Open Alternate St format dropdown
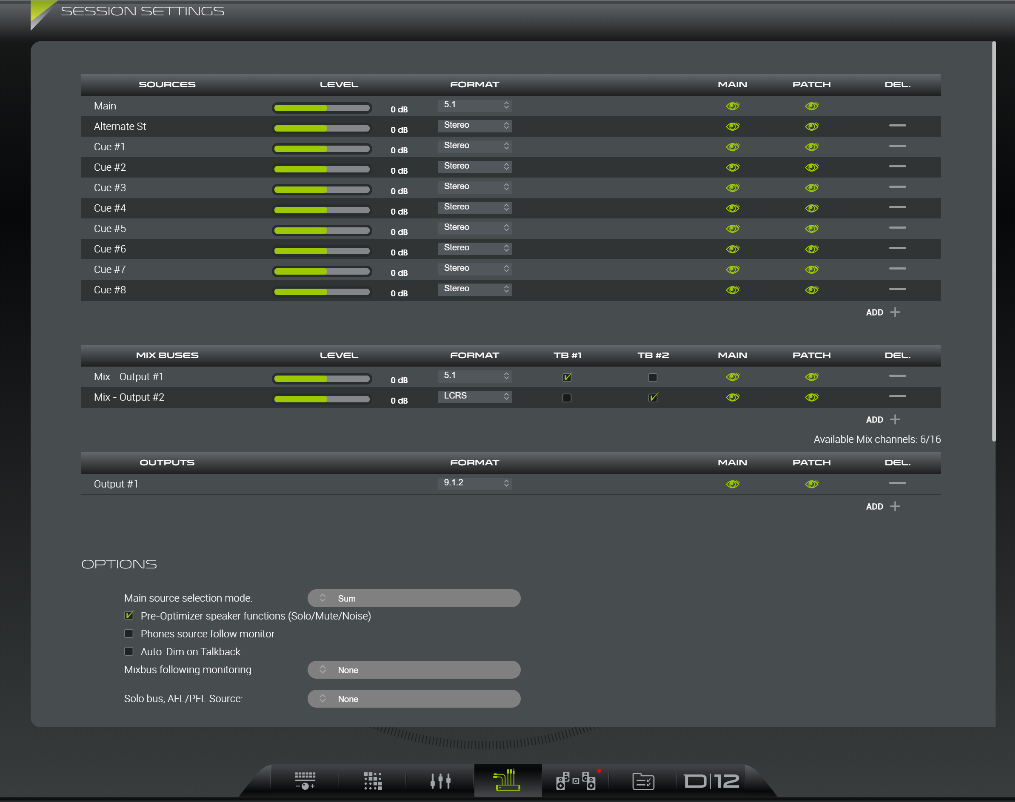 click(x=475, y=126)
